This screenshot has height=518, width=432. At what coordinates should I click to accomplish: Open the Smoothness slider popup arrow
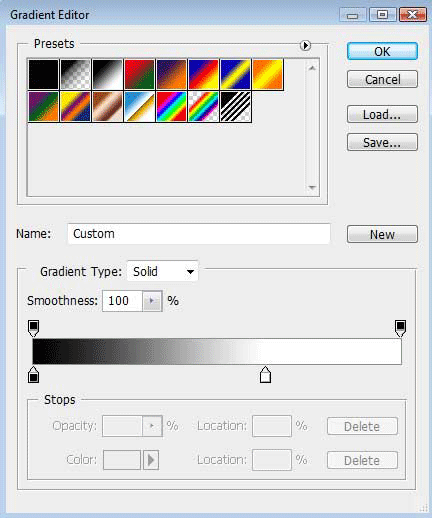pos(152,301)
